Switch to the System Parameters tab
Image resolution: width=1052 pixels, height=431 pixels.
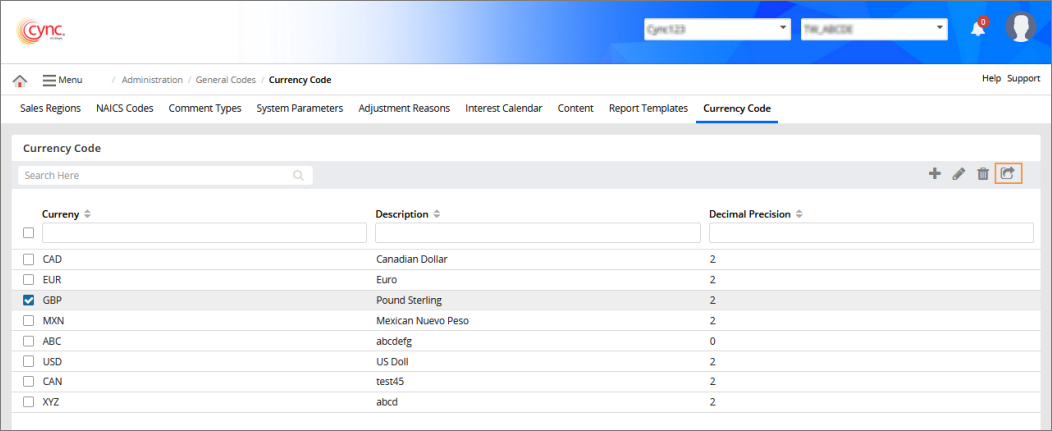[x=299, y=108]
